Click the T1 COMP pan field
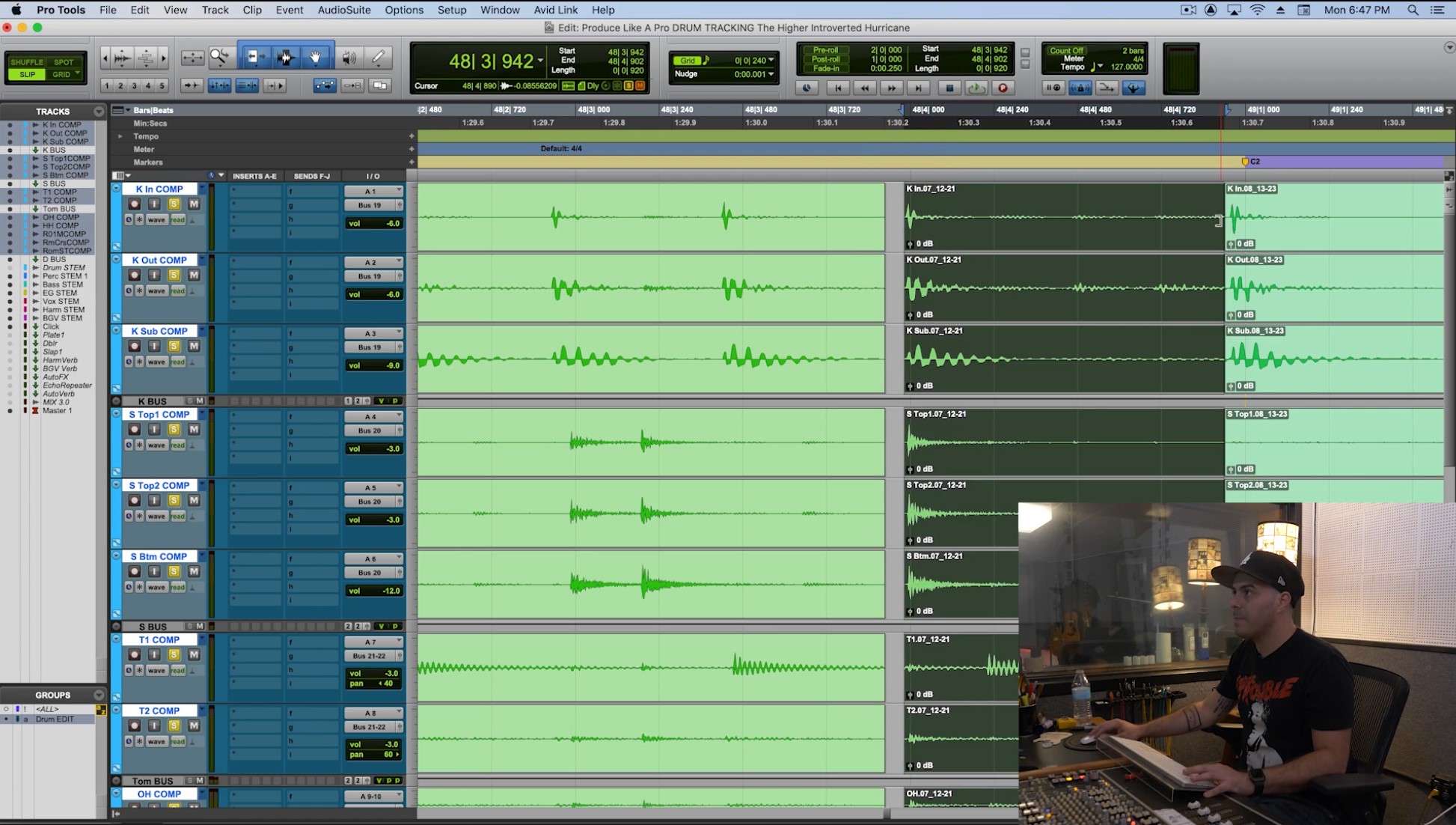 tap(374, 683)
